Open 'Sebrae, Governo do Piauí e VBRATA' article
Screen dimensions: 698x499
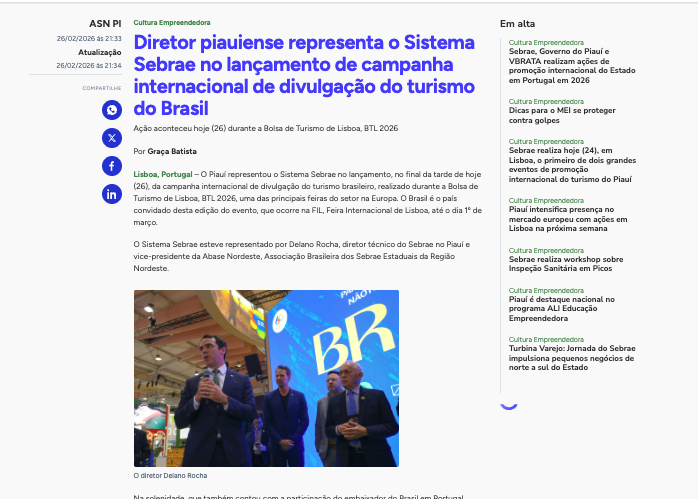572,66
